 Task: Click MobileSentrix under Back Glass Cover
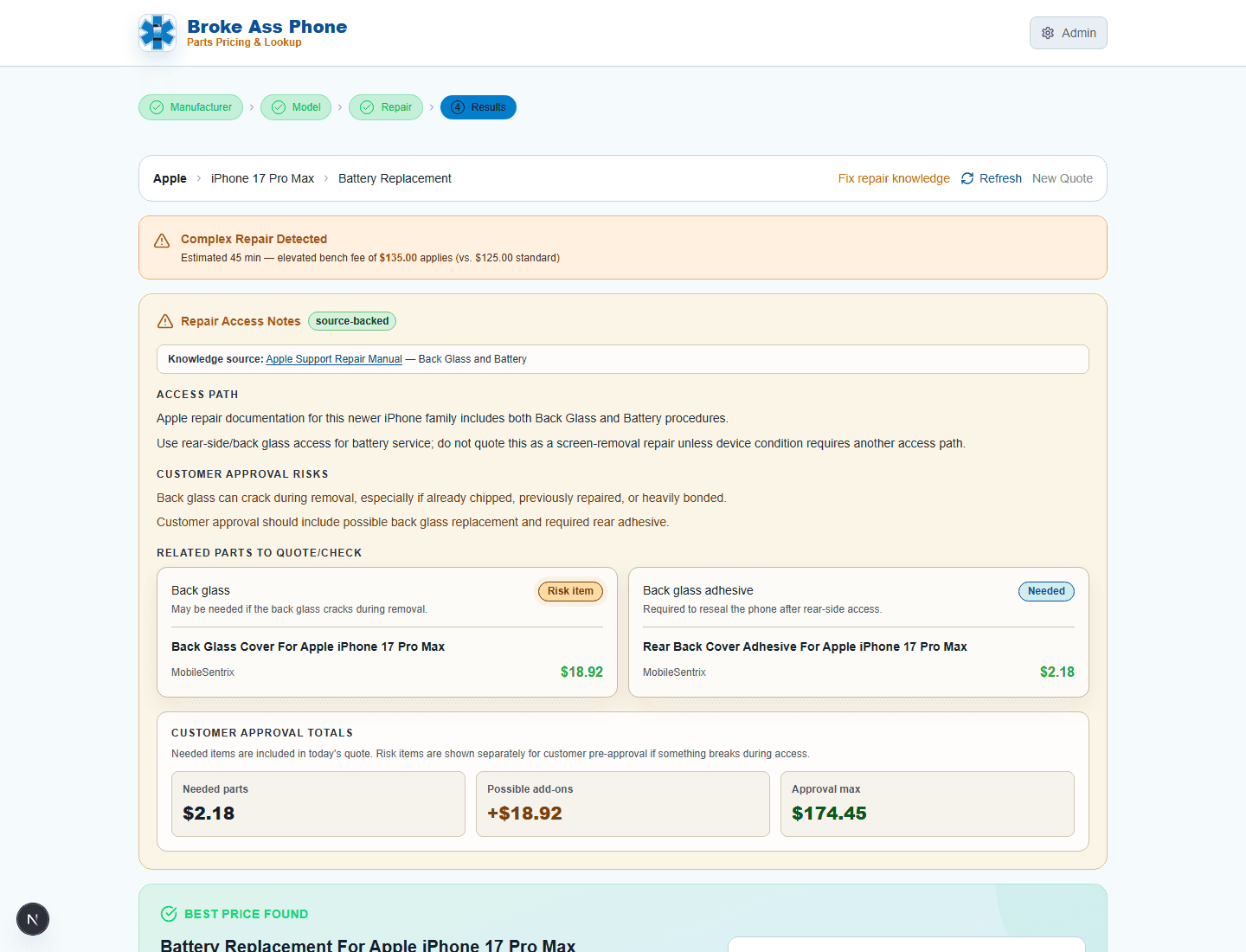click(x=202, y=672)
